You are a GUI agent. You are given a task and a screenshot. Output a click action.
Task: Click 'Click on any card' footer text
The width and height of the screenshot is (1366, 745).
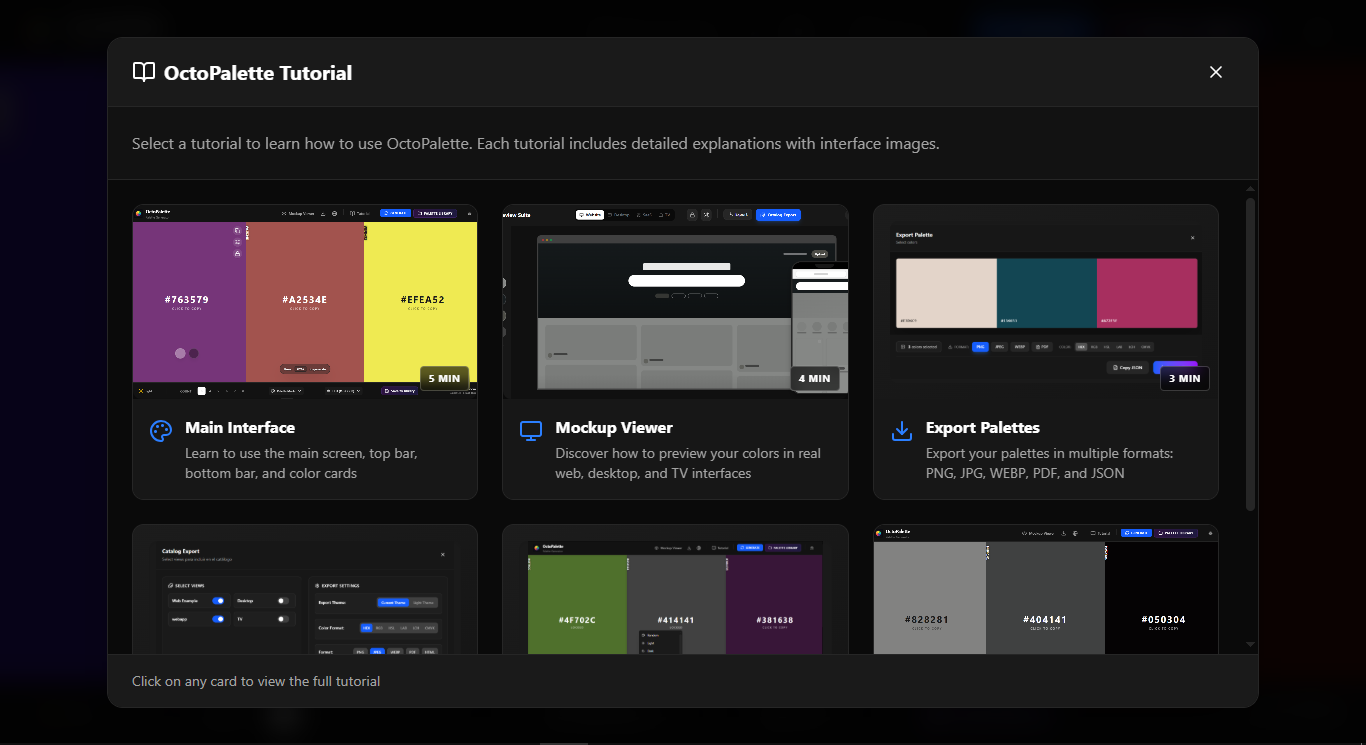[256, 681]
